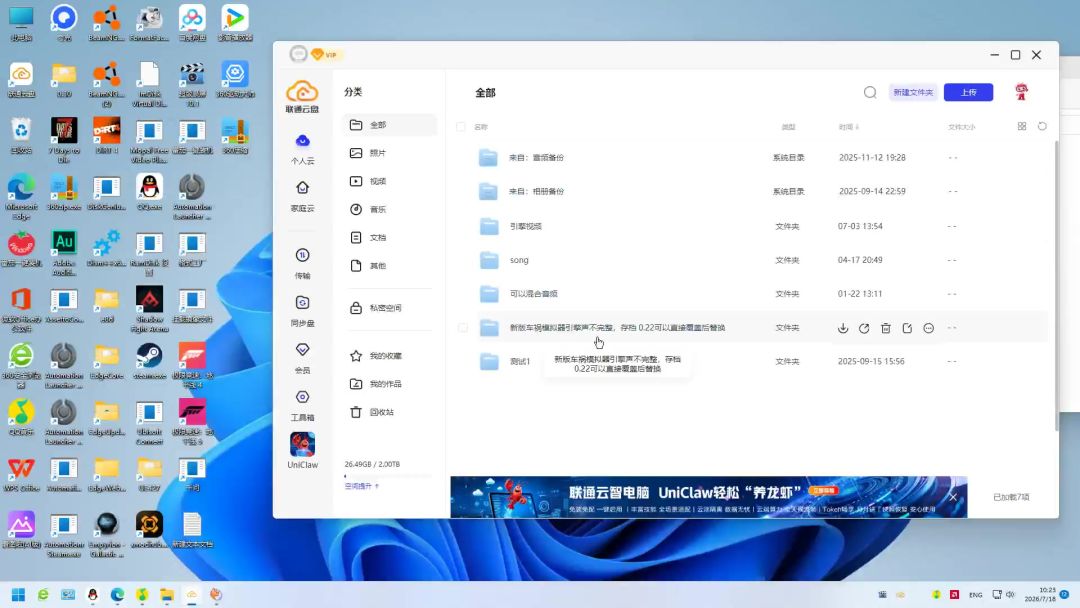The height and width of the screenshot is (608, 1080).
Task: Open File Explorer from the taskbar
Action: [x=167, y=595]
